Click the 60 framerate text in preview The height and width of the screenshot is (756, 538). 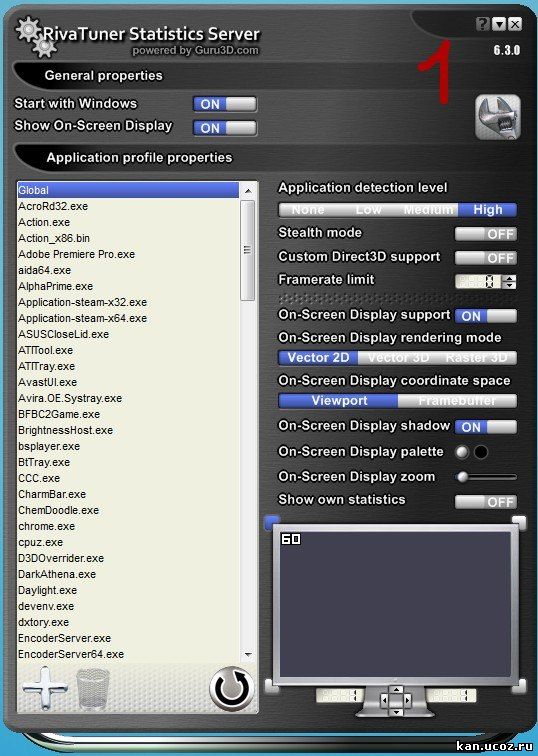[x=291, y=539]
